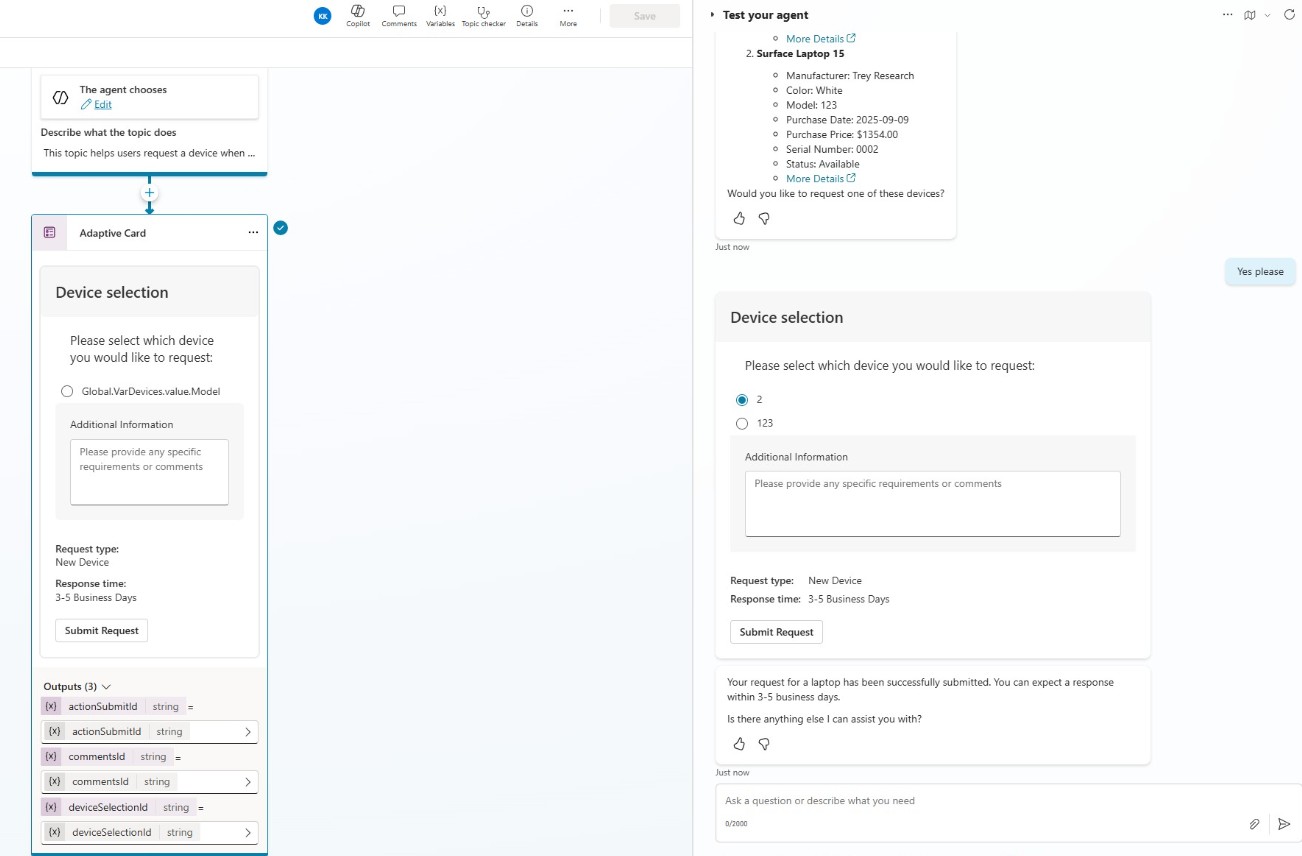
Task: Click the add node plus button
Action: coord(149,193)
